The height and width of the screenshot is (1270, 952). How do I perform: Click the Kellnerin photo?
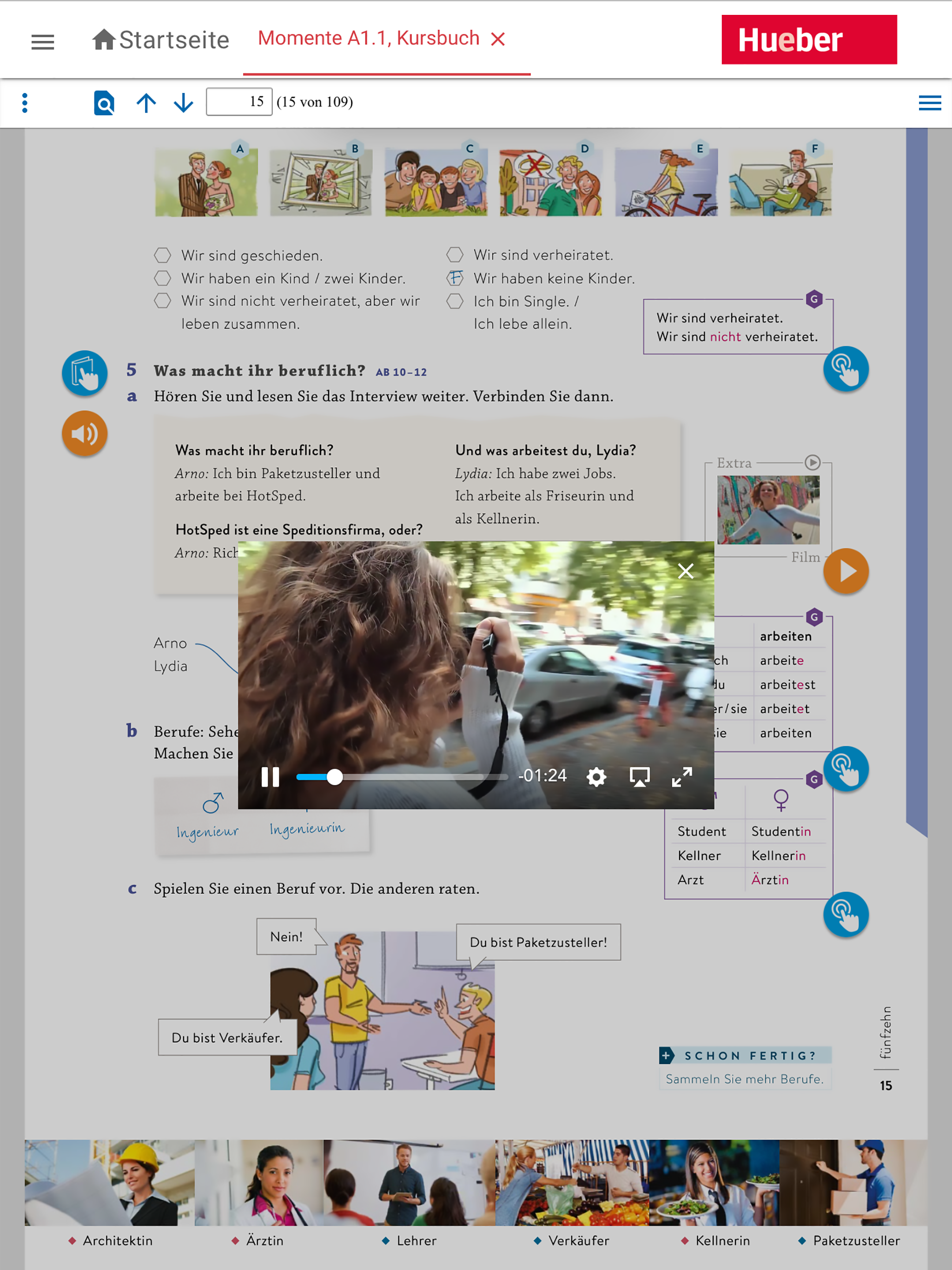pos(714,1183)
